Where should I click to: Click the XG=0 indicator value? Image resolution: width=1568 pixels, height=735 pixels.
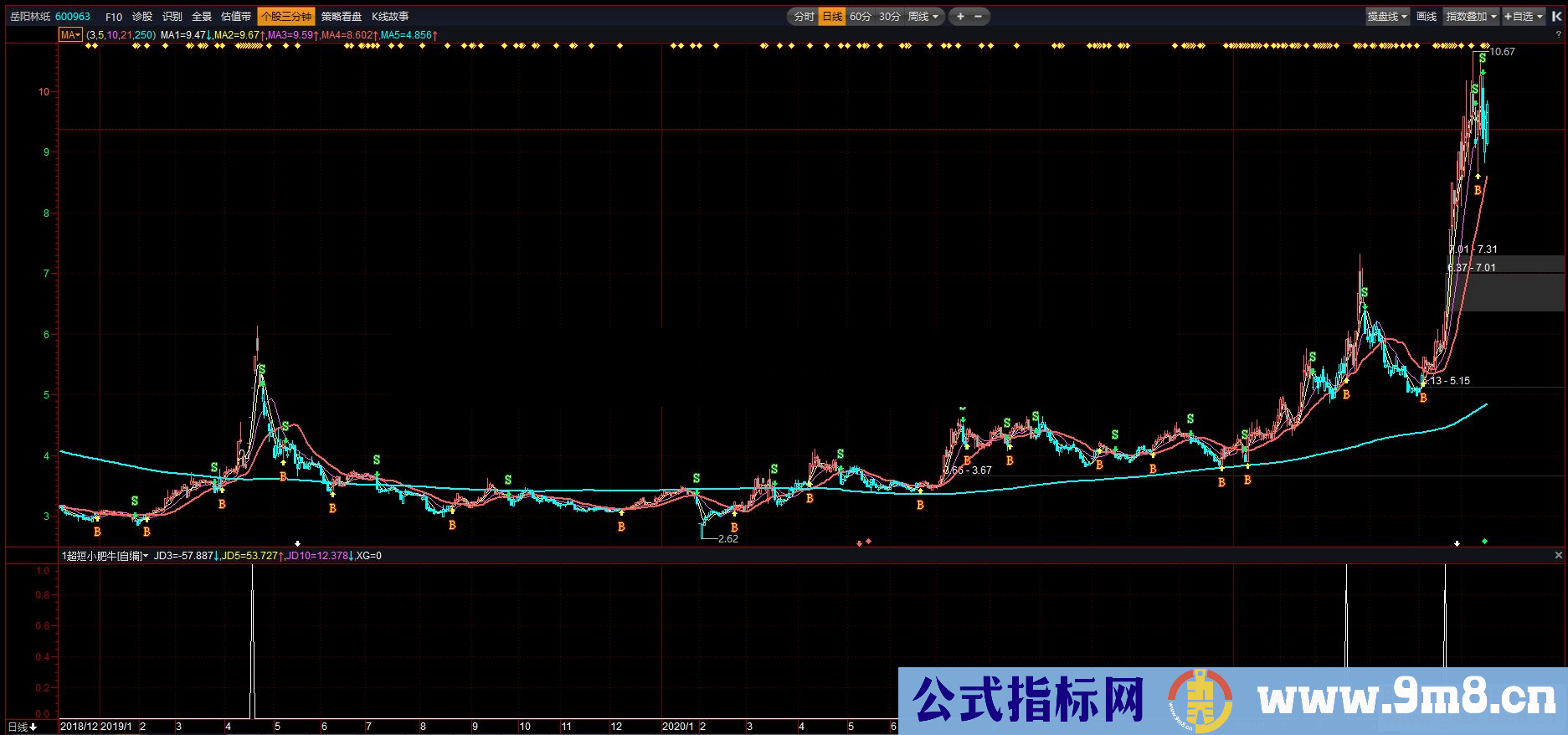point(369,556)
